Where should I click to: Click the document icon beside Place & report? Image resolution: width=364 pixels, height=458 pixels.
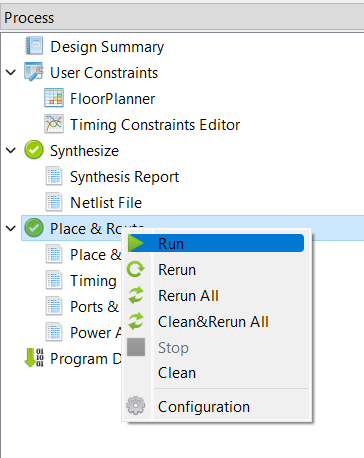(x=54, y=254)
